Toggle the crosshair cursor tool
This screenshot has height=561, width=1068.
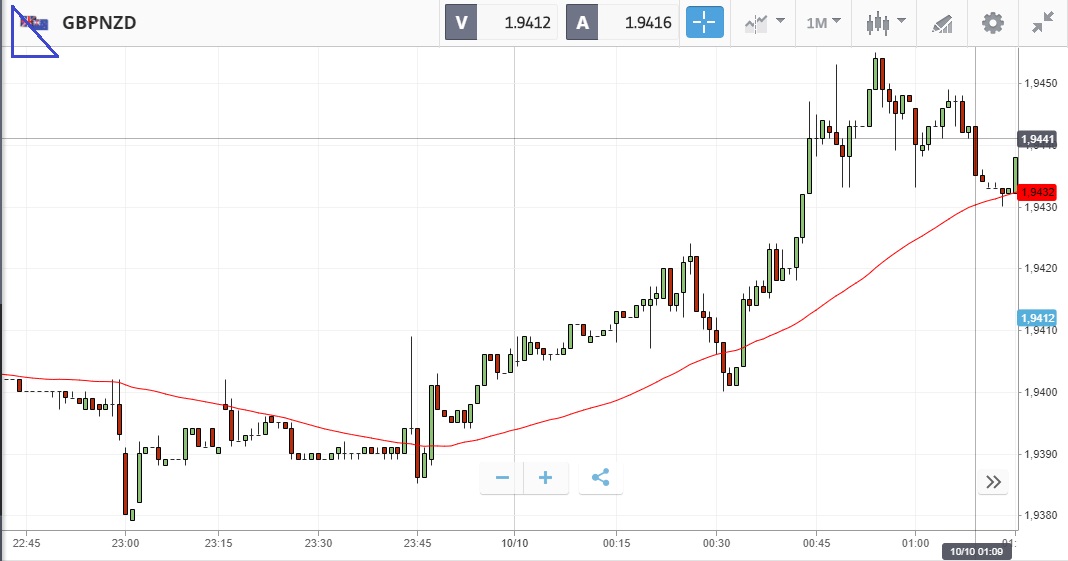click(x=704, y=22)
